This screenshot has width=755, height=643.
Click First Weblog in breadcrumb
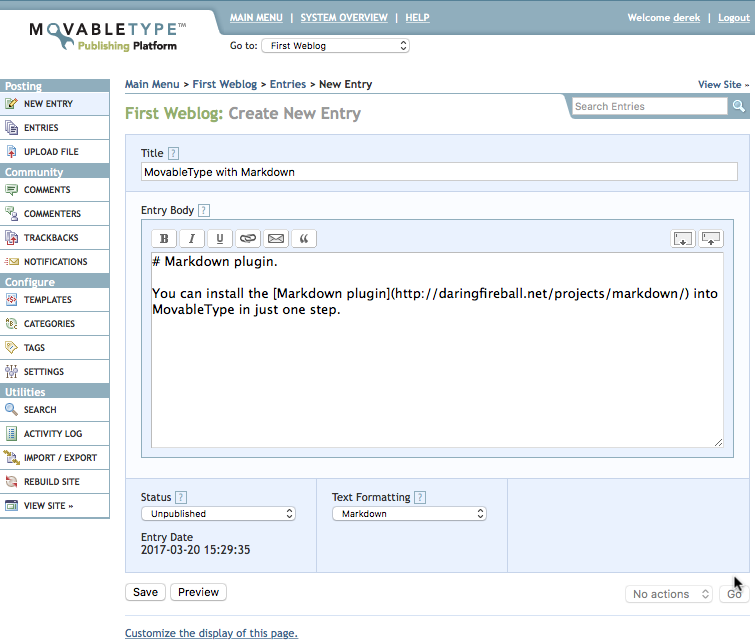pos(225,84)
